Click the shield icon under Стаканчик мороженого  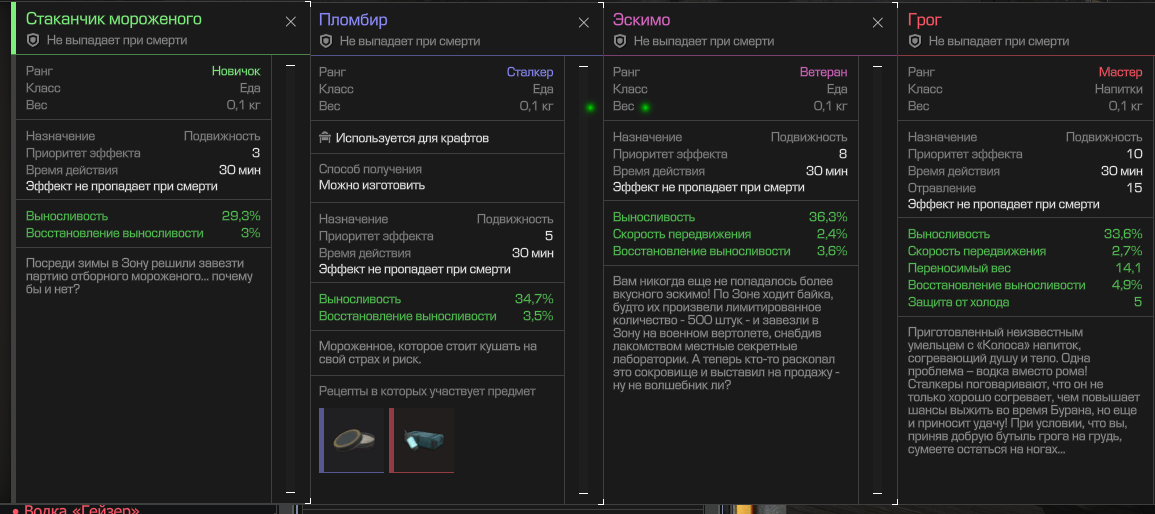point(32,41)
